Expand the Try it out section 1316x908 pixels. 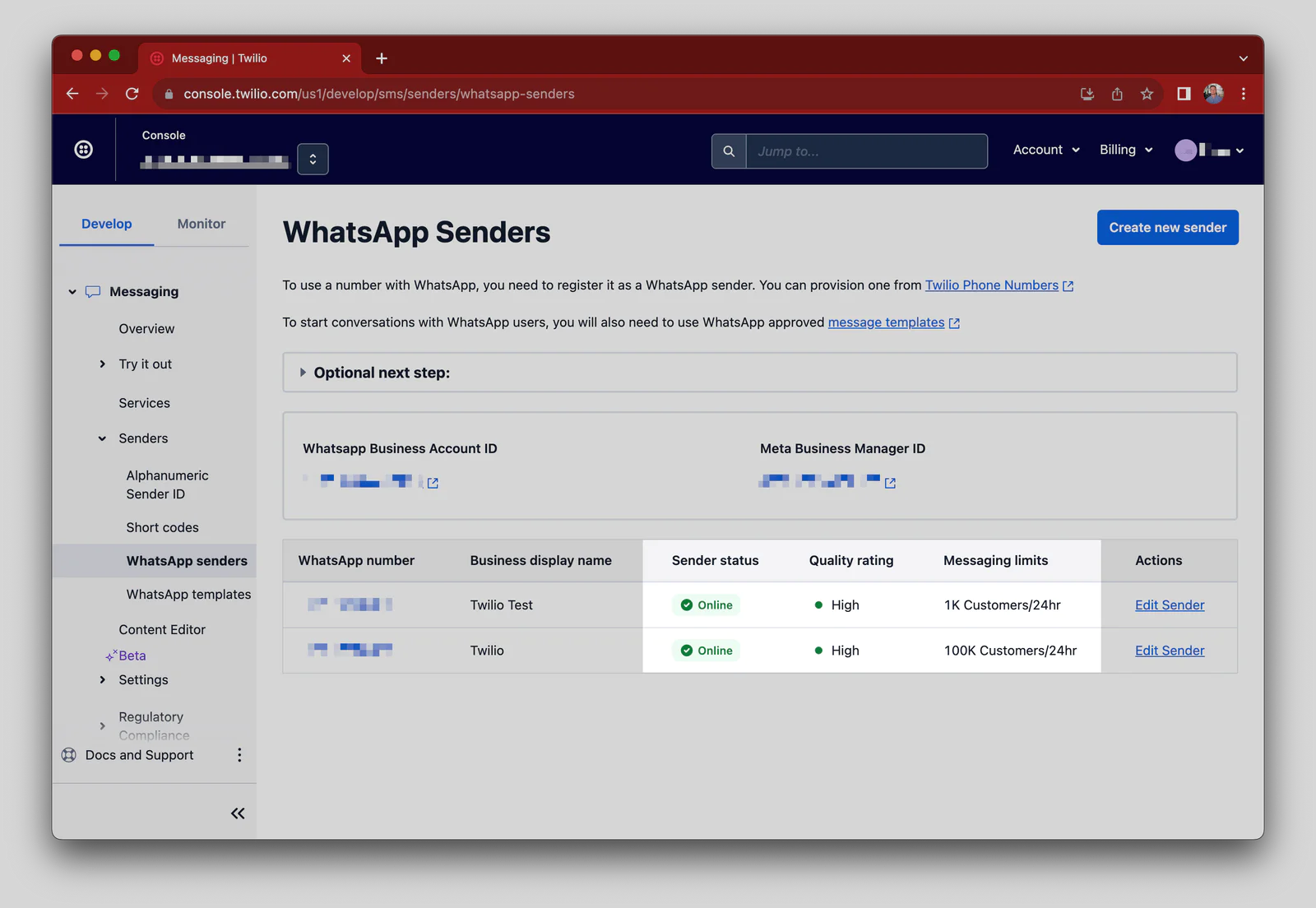(102, 364)
